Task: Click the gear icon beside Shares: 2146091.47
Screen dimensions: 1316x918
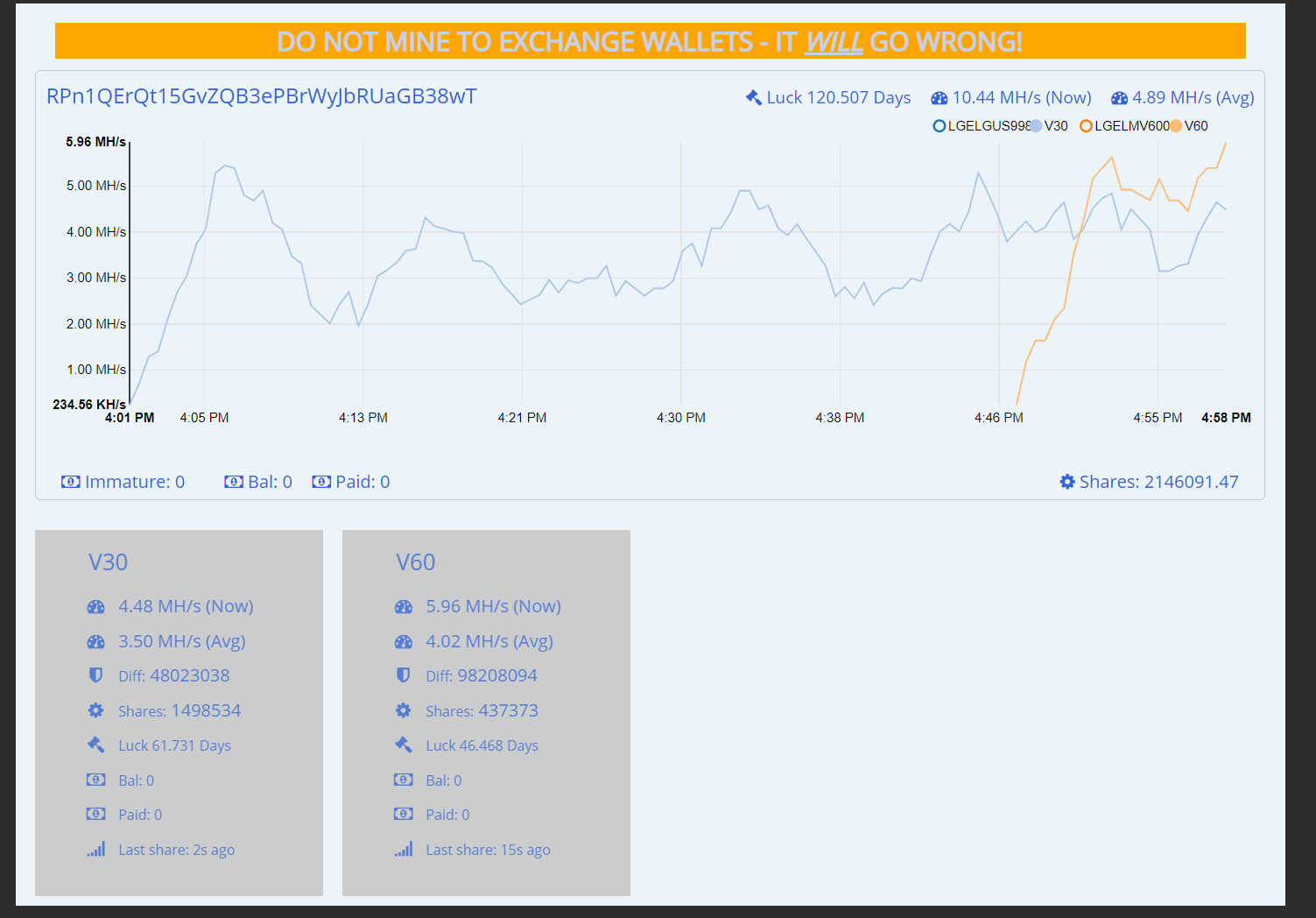Action: click(x=1067, y=482)
